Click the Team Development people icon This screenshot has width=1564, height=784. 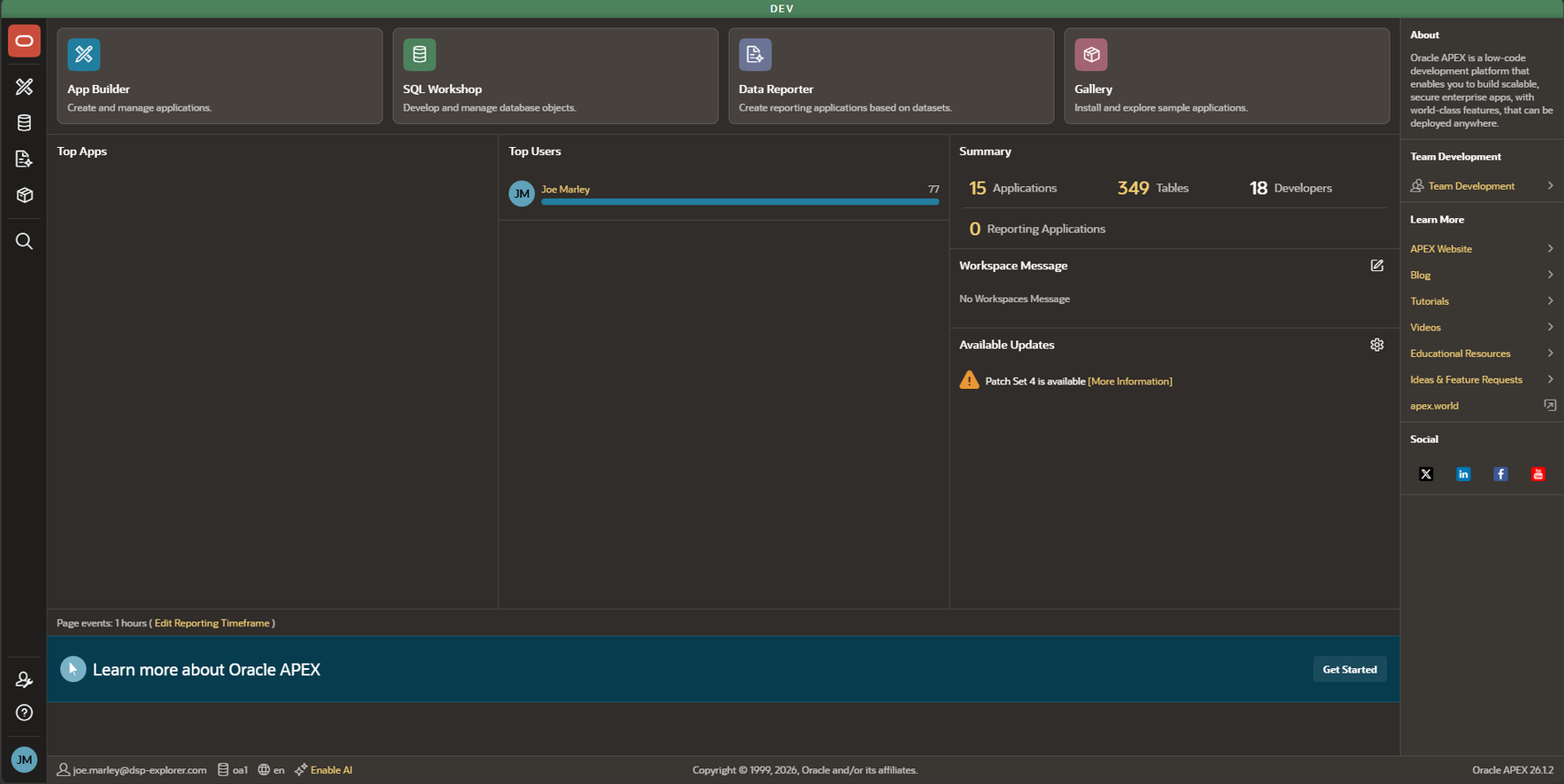[x=1417, y=186]
